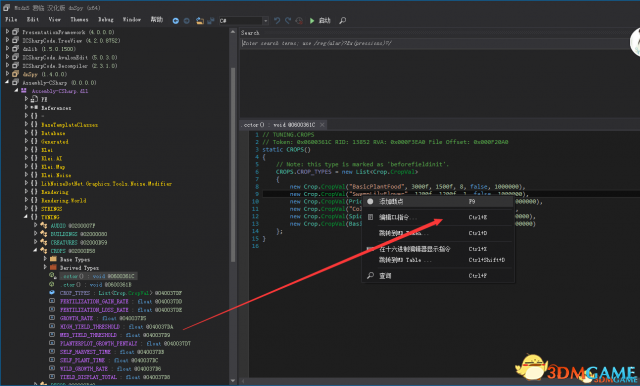Click the assembly tree scrollbar up arrow

tap(233, 32)
